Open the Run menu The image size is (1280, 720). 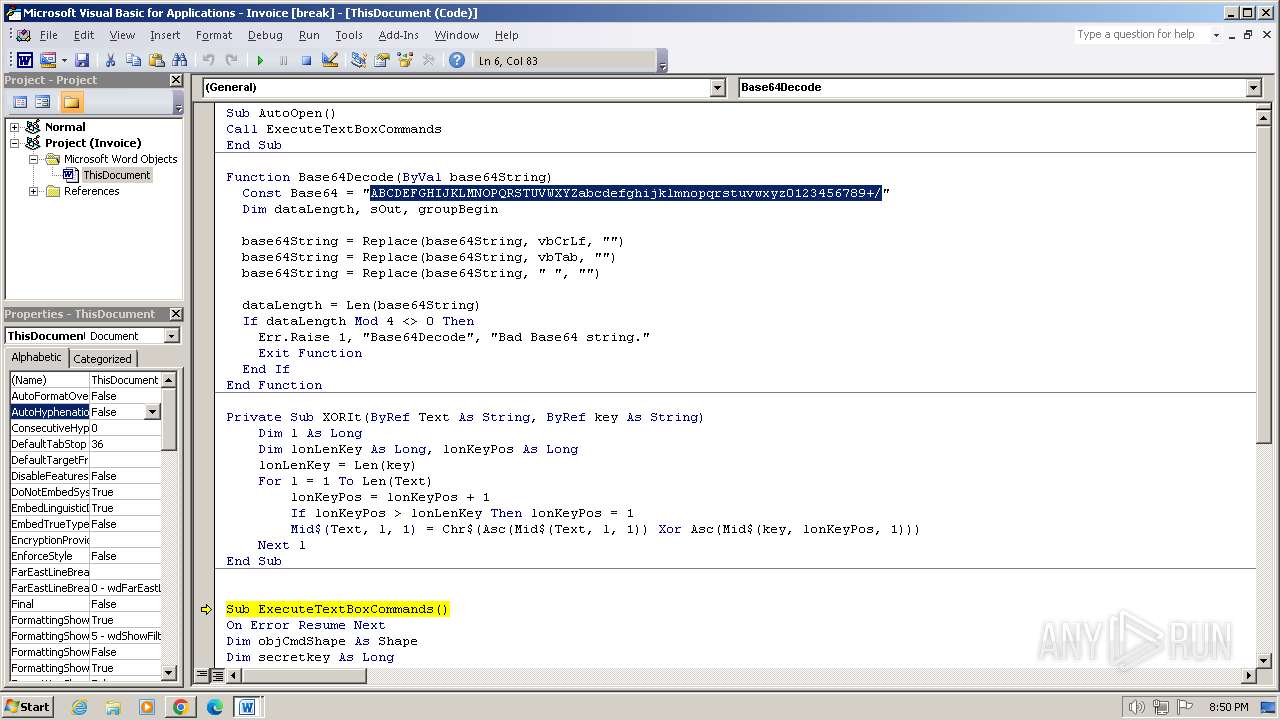309,35
